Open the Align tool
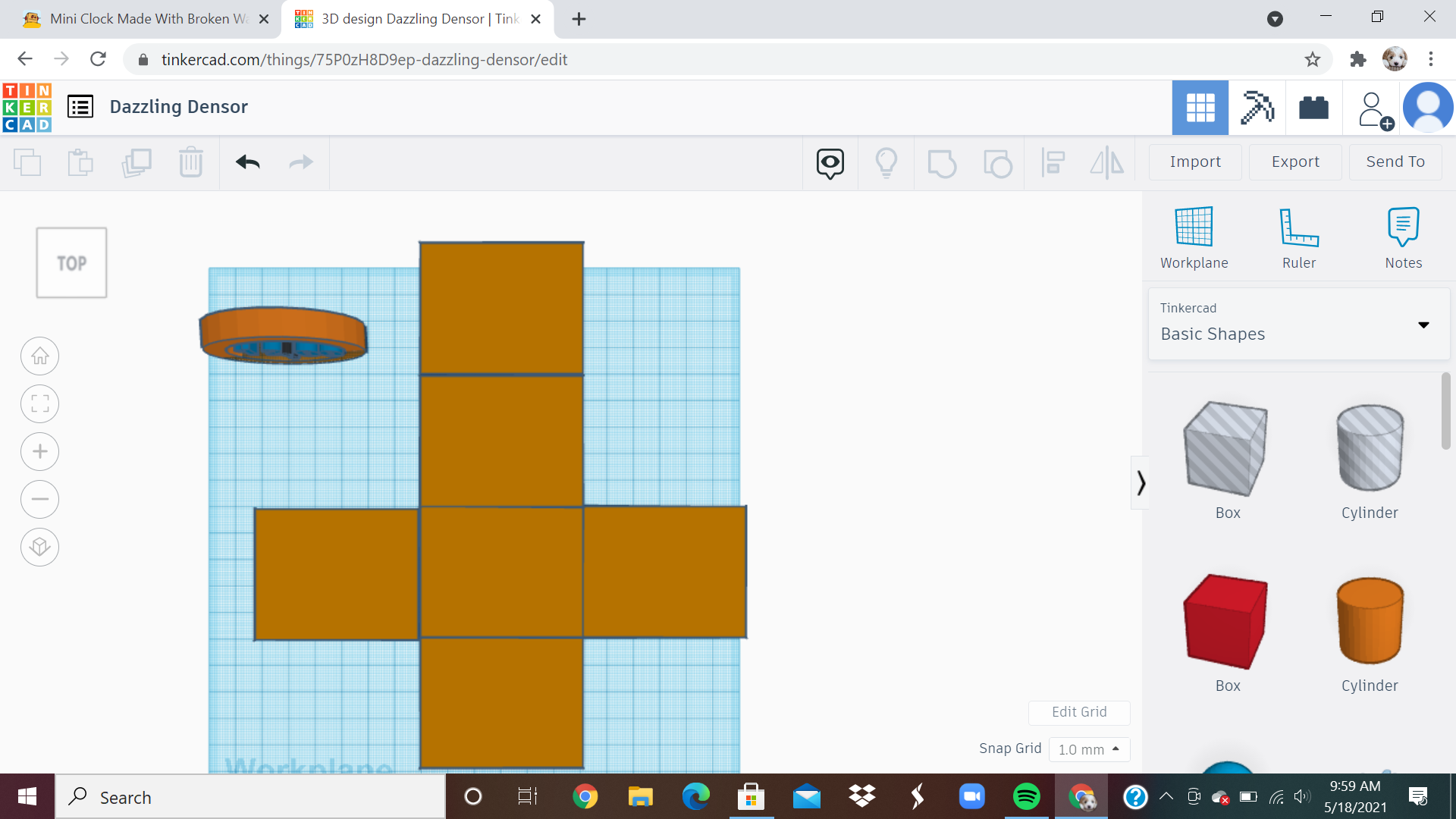 click(x=1053, y=162)
